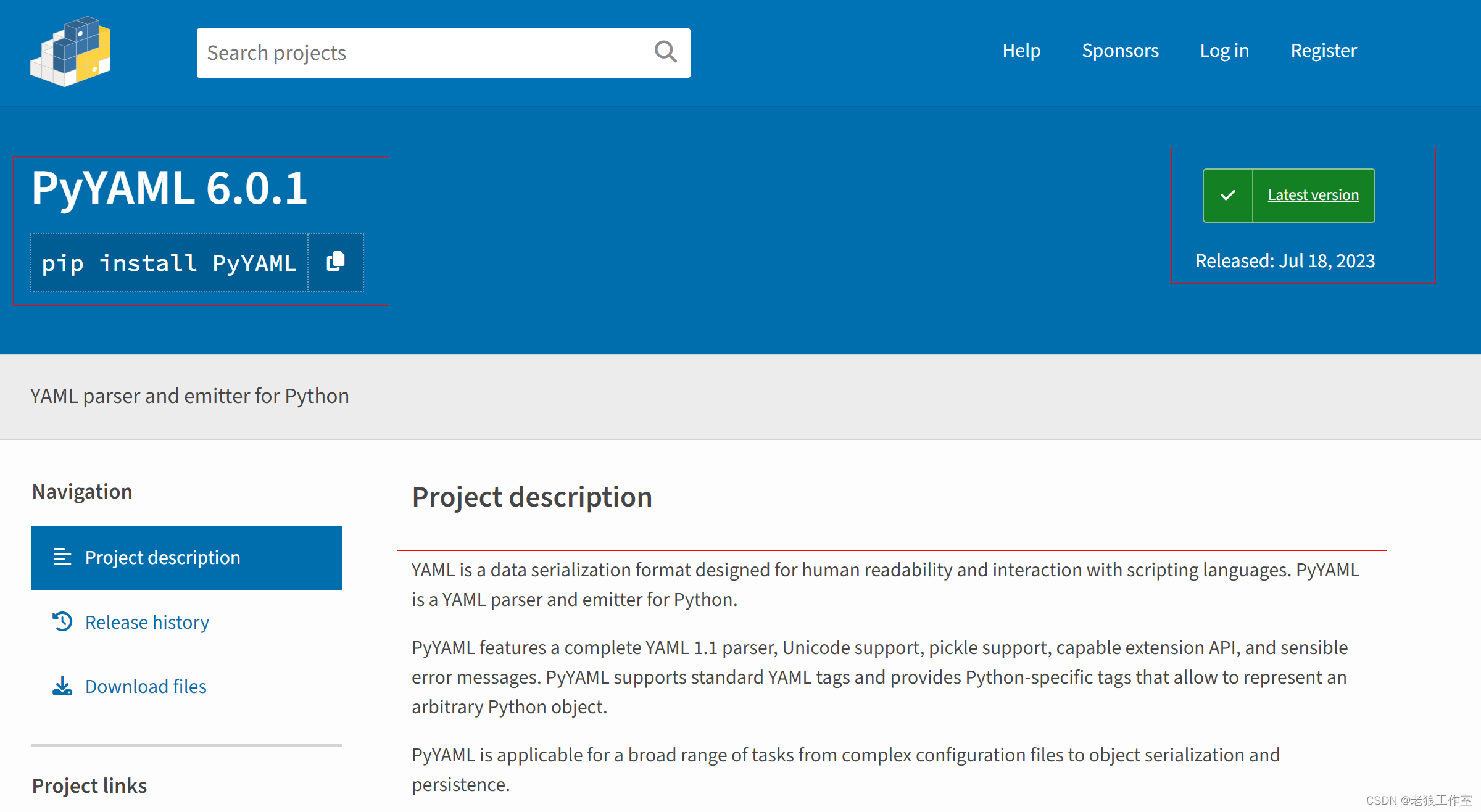Open the Register page
The image size is (1481, 812).
(1324, 51)
